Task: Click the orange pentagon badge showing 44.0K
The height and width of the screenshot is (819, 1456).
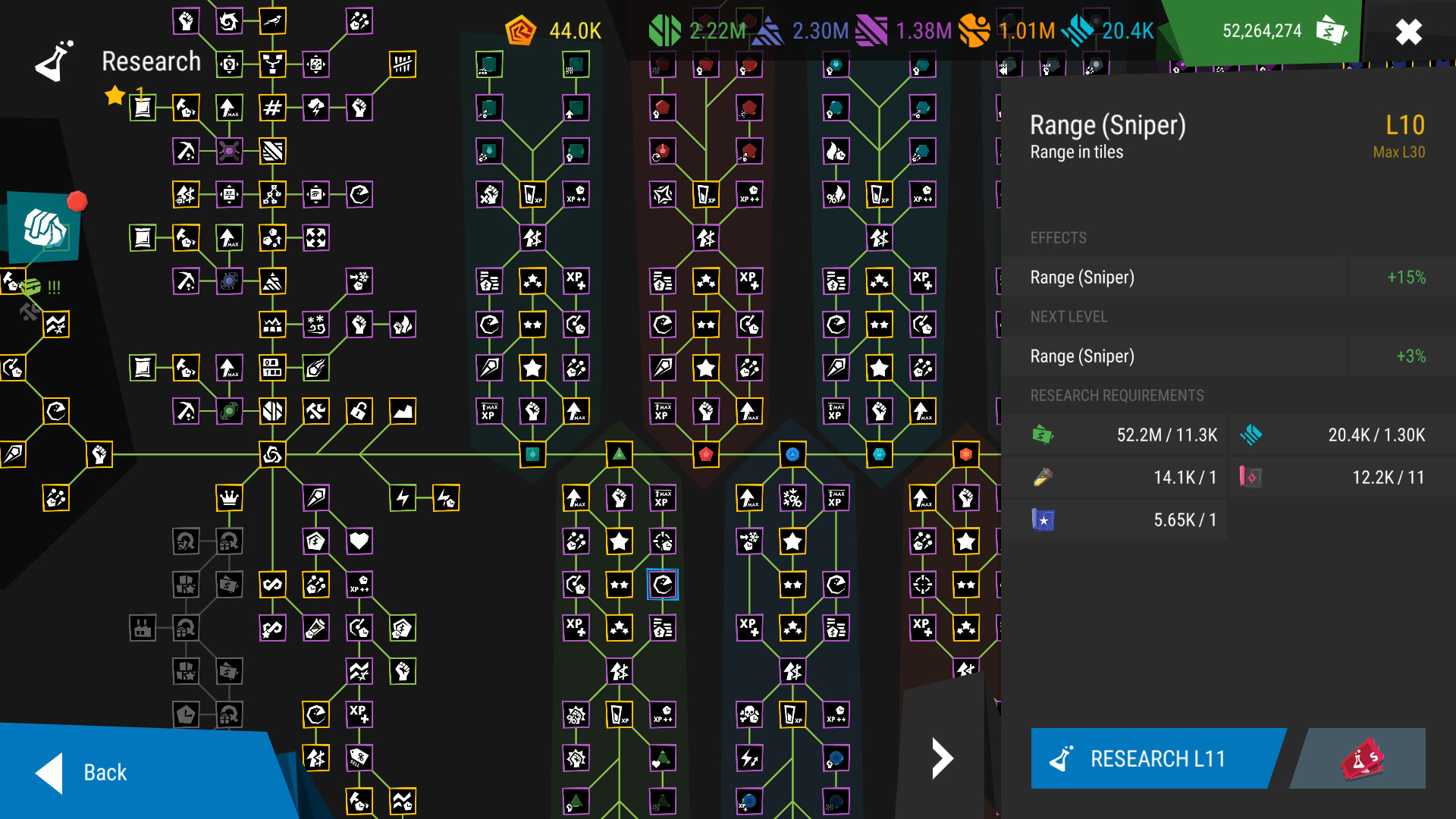Action: point(522,31)
